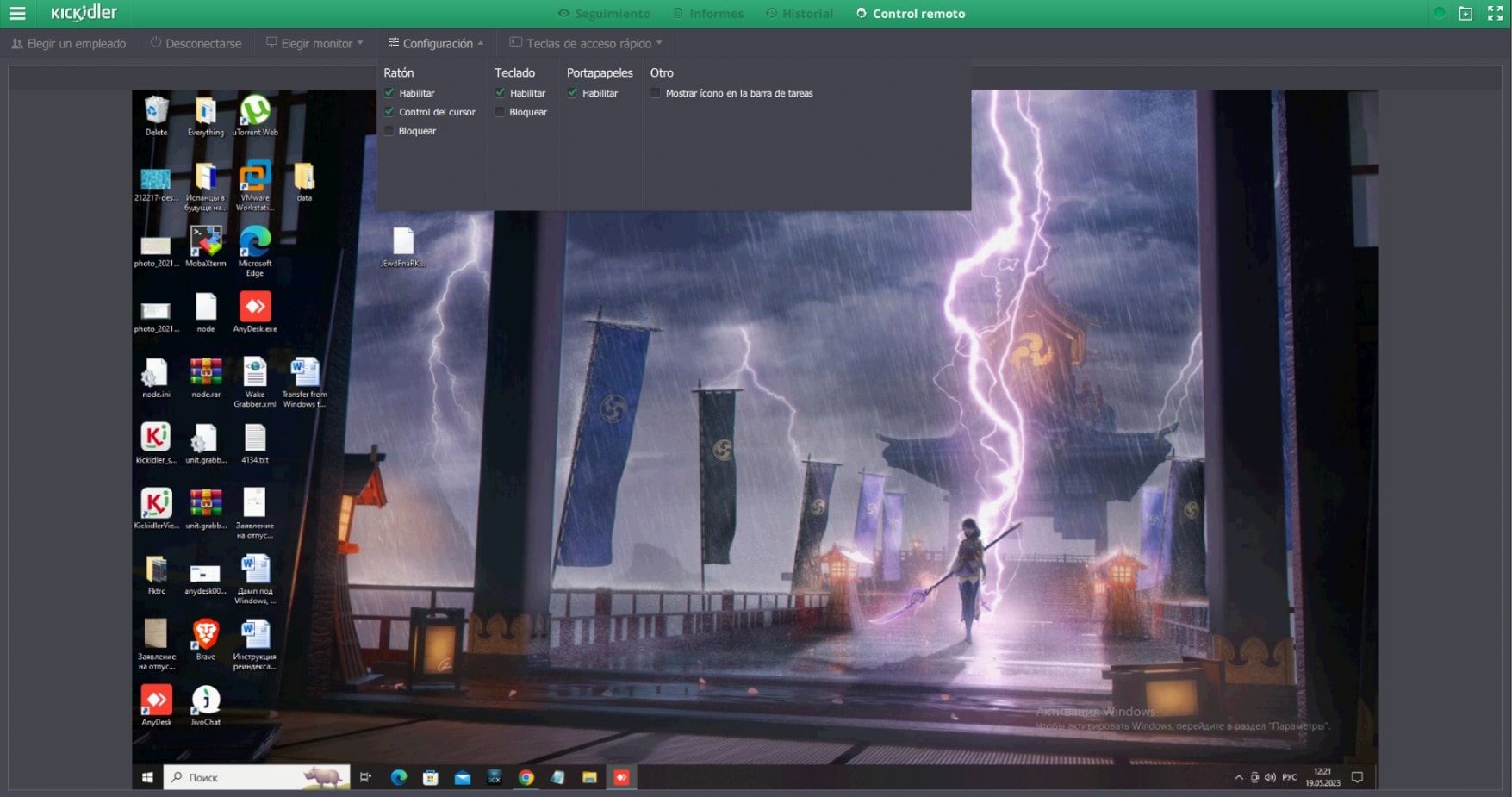Click the new window icon beside fullscreen
1512x797 pixels.
[x=1465, y=13]
